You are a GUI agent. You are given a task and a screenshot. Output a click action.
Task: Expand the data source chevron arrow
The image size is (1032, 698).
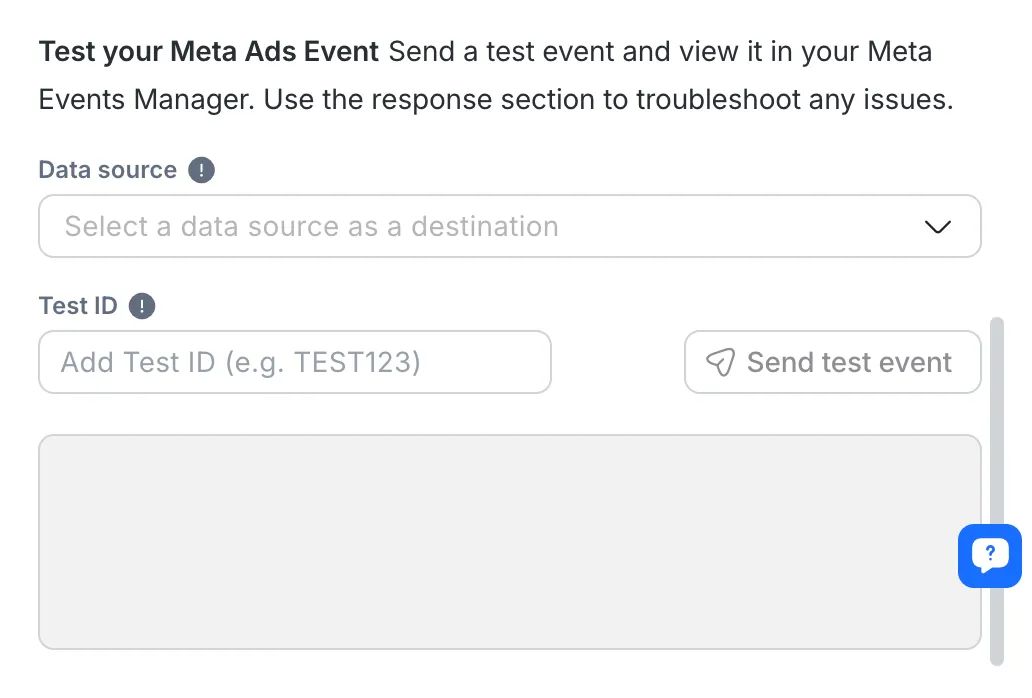point(937,227)
